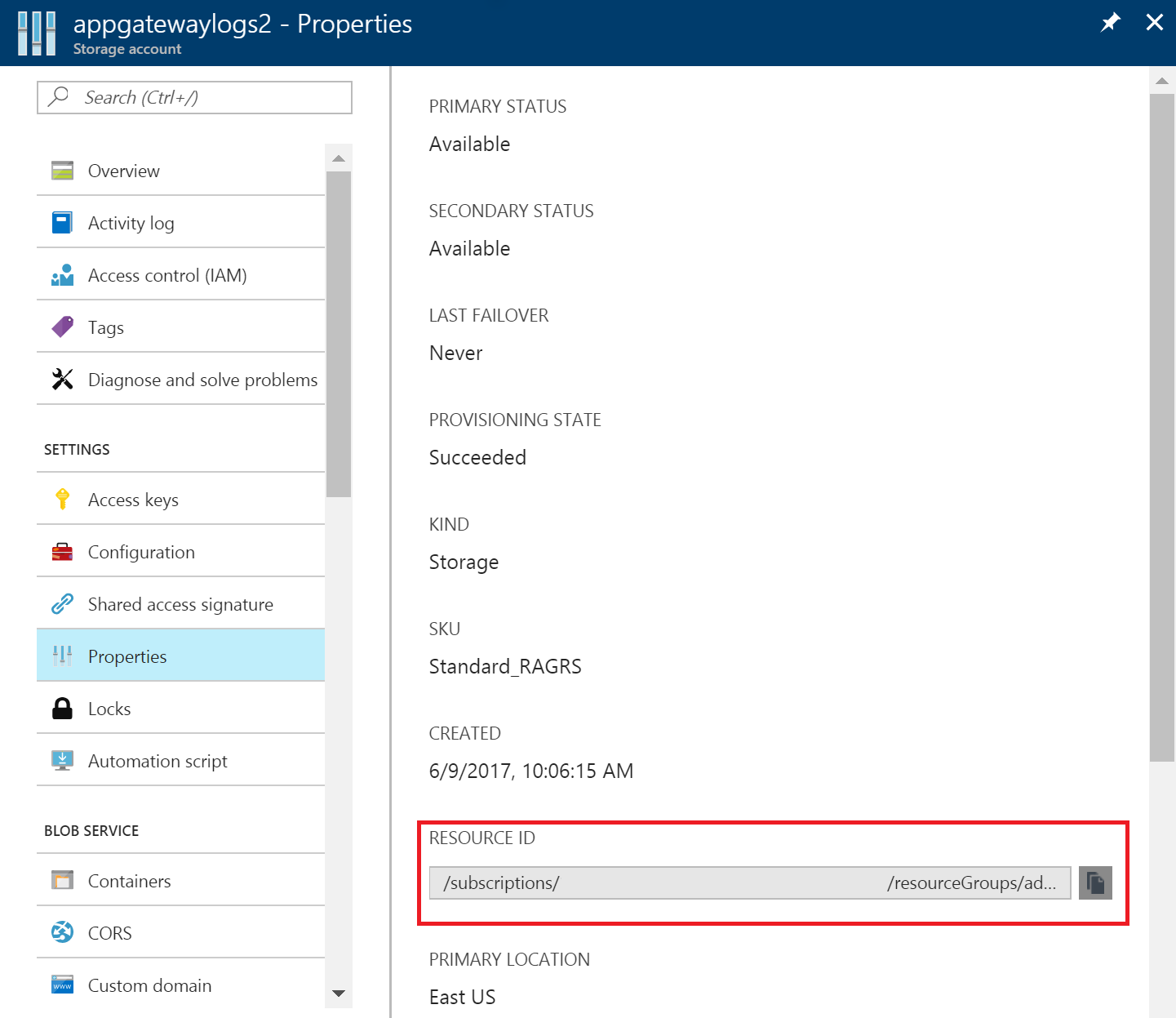Open Automation script via its download icon
The image size is (1176, 1018).
pos(62,760)
